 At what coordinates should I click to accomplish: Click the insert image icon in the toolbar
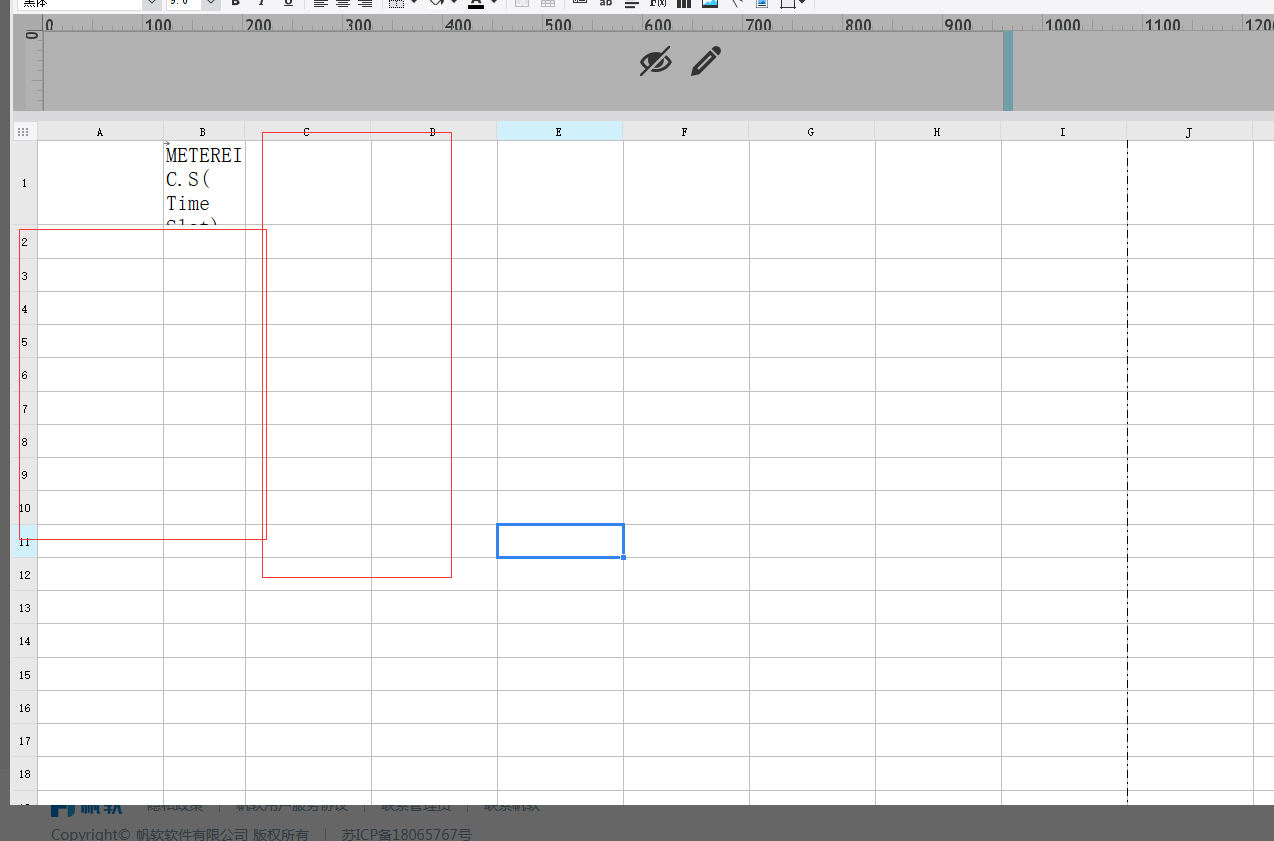710,3
